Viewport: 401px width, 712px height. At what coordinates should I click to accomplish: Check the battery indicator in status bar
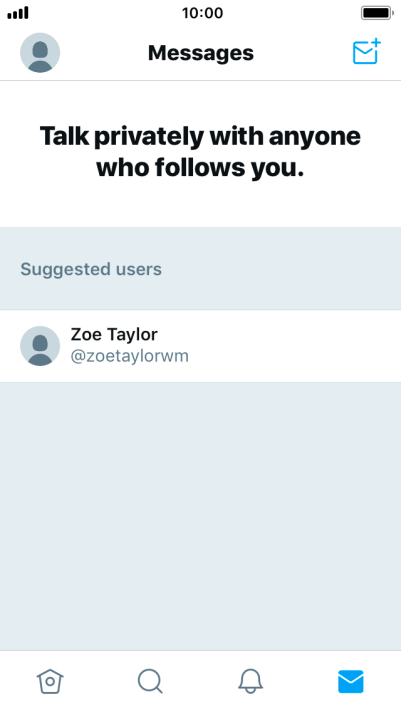(377, 13)
